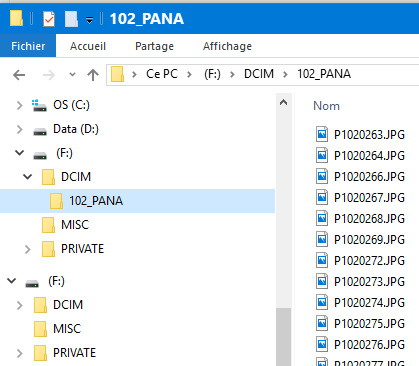Switch to the Accueil ribbon tab
The image size is (419, 366).
(88, 46)
